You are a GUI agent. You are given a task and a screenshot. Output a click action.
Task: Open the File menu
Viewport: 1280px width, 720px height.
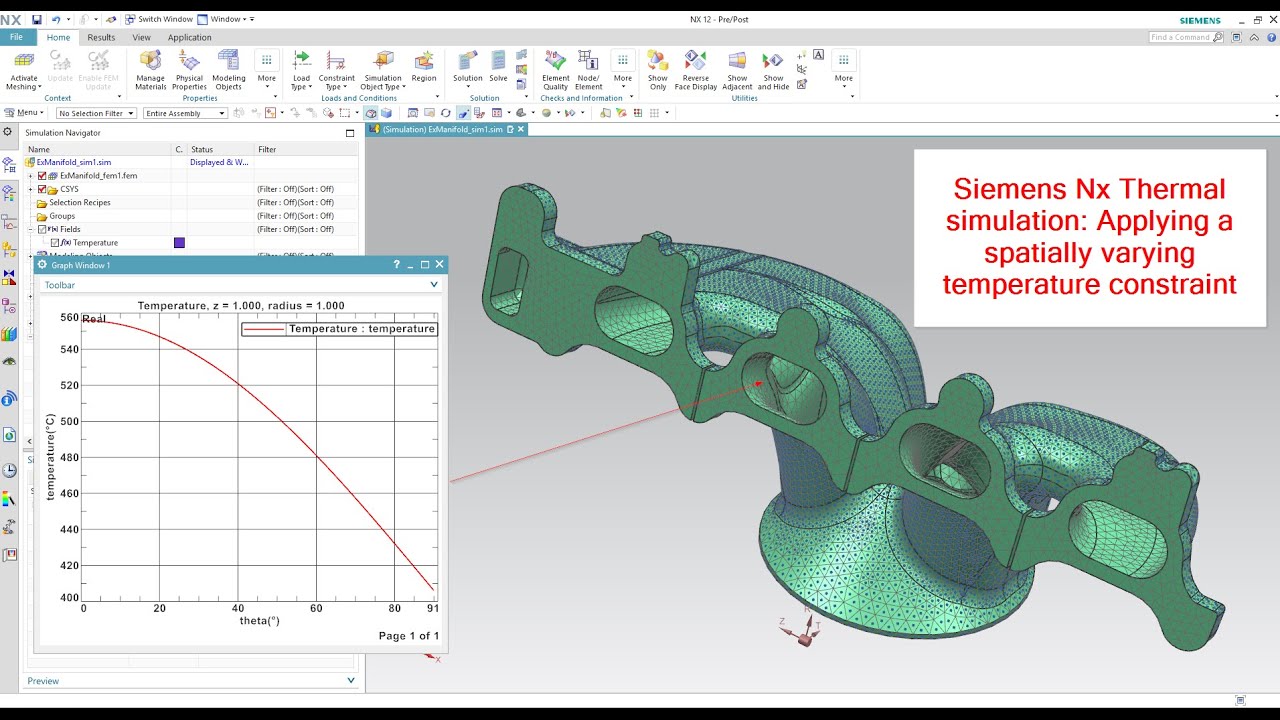pos(17,37)
